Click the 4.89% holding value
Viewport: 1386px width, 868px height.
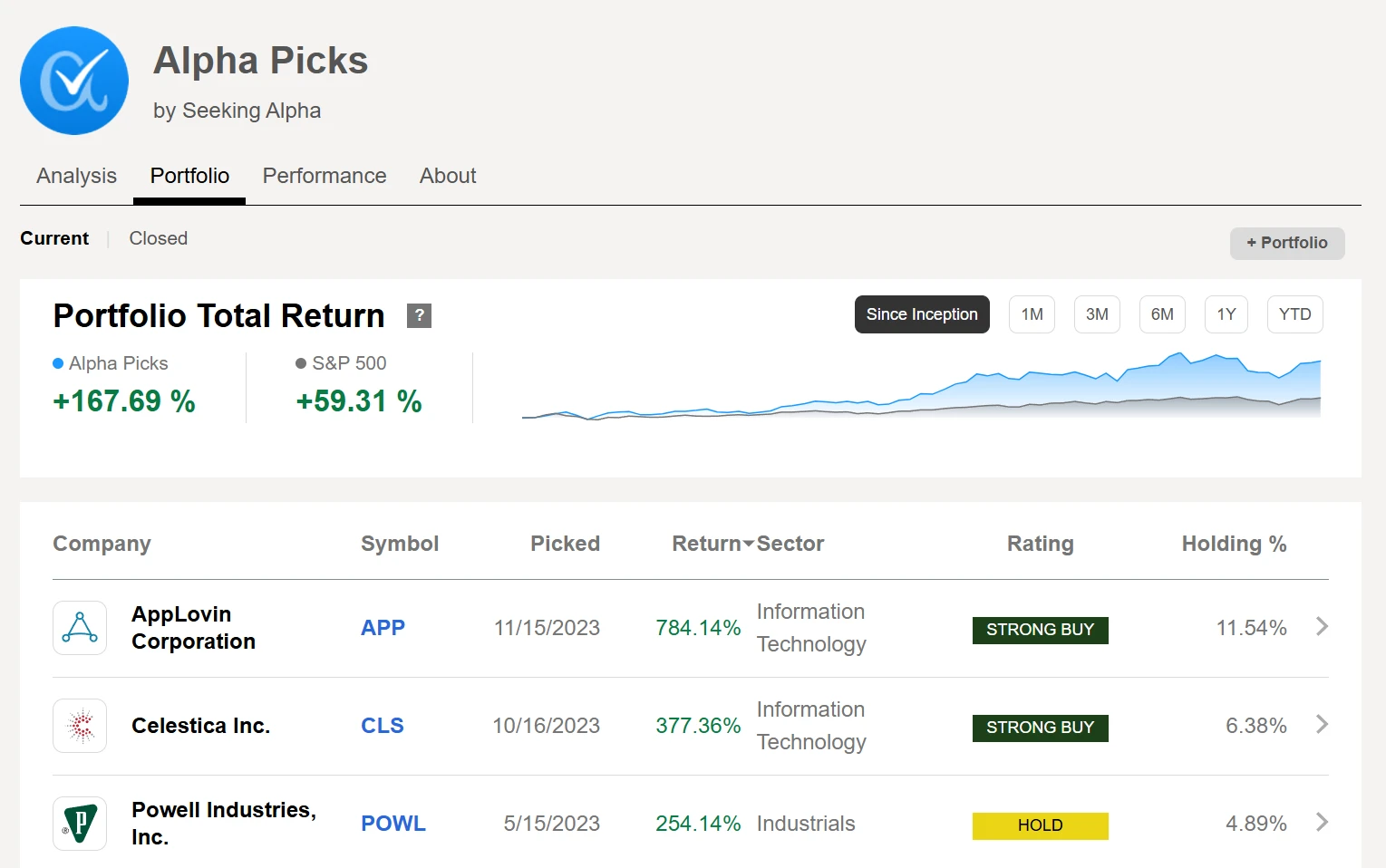pos(1256,824)
